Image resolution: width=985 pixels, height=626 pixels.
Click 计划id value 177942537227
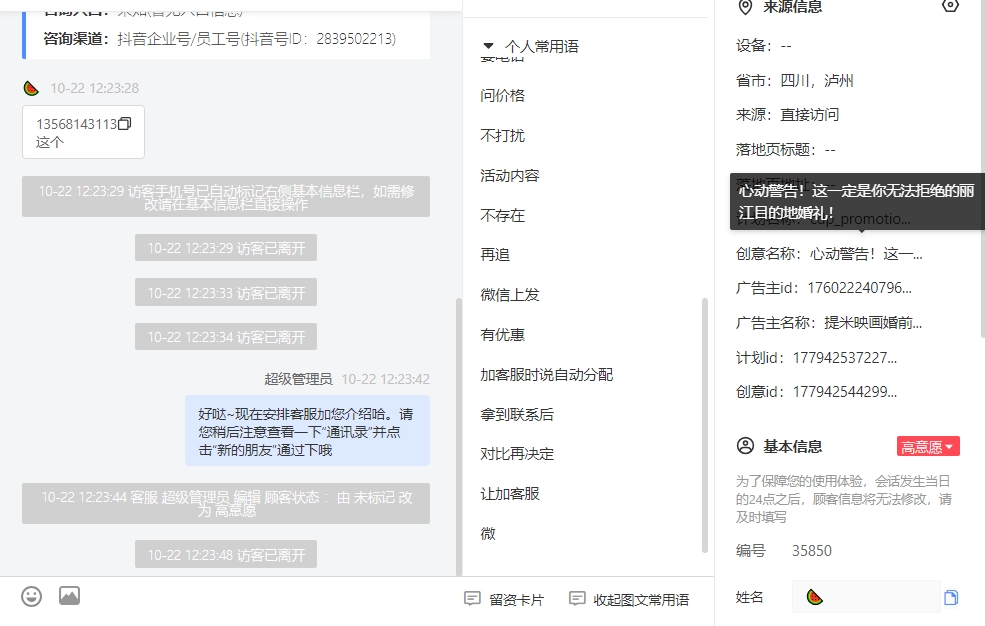(x=845, y=358)
